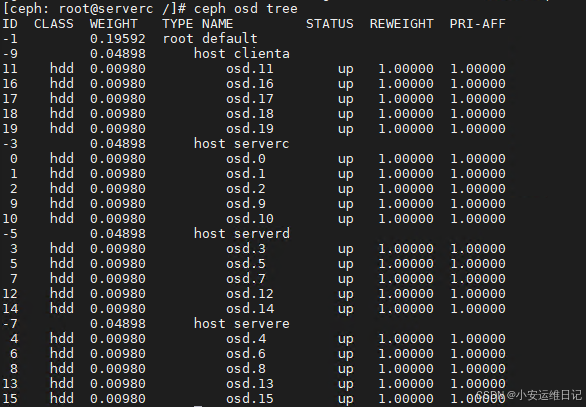Select the osd.9 name

click(x=246, y=204)
